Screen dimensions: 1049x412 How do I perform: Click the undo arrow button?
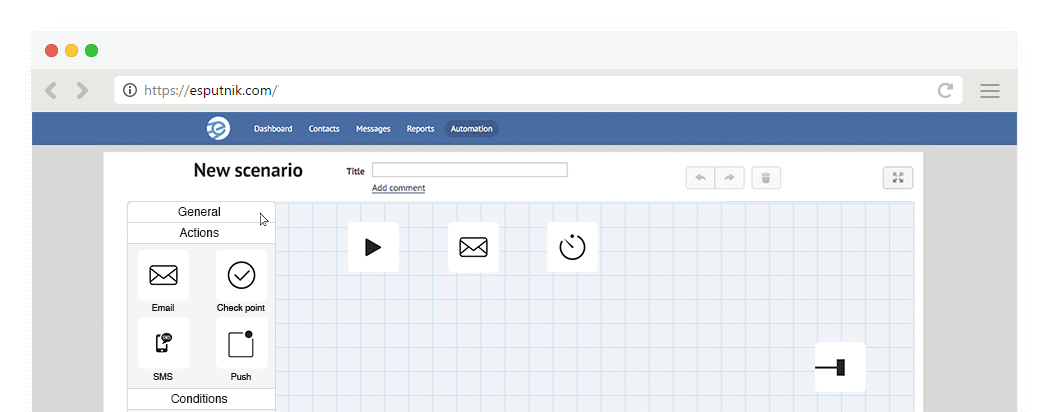pyautogui.click(x=700, y=178)
